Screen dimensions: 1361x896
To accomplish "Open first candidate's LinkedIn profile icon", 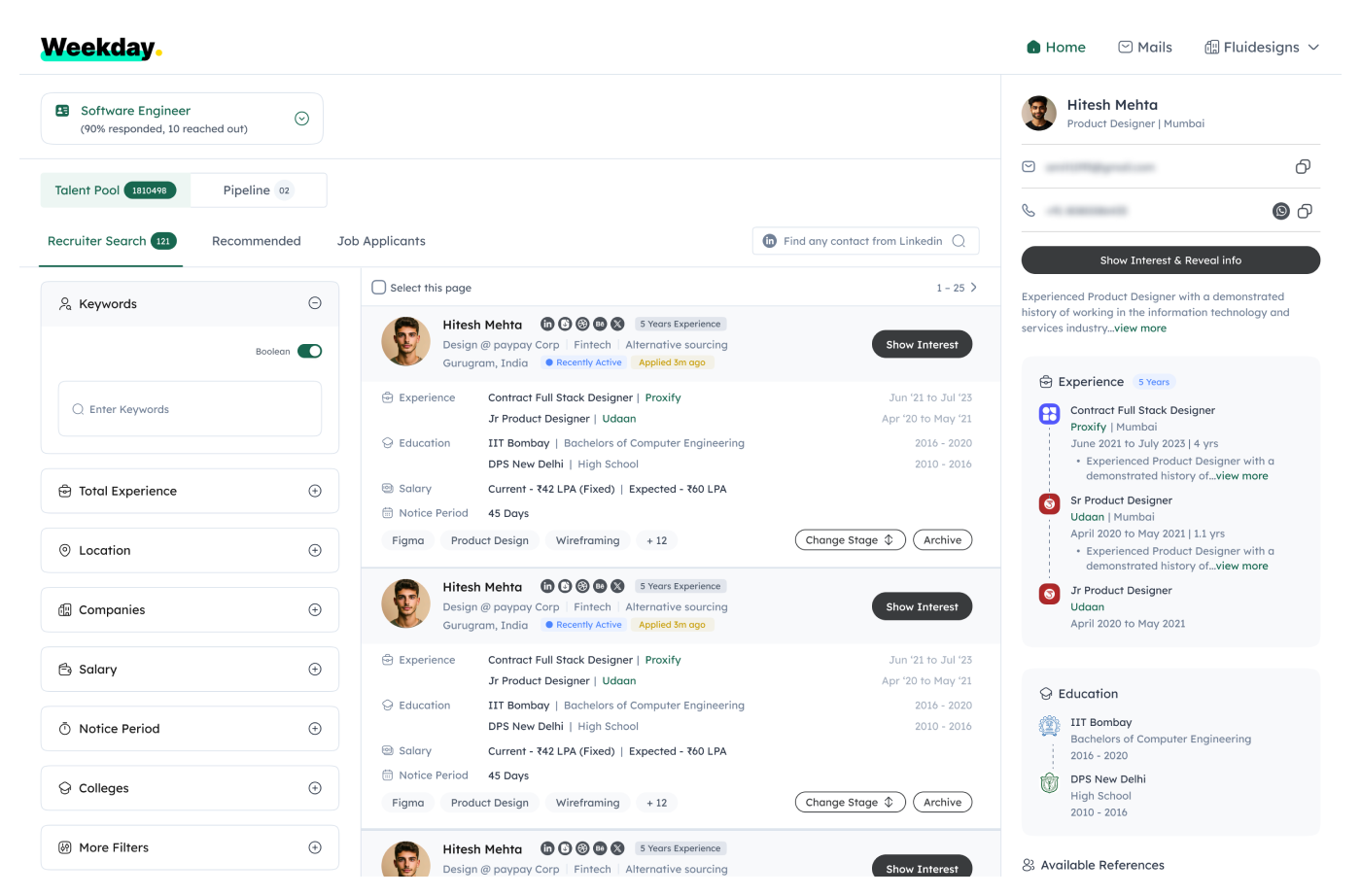I will (547, 324).
